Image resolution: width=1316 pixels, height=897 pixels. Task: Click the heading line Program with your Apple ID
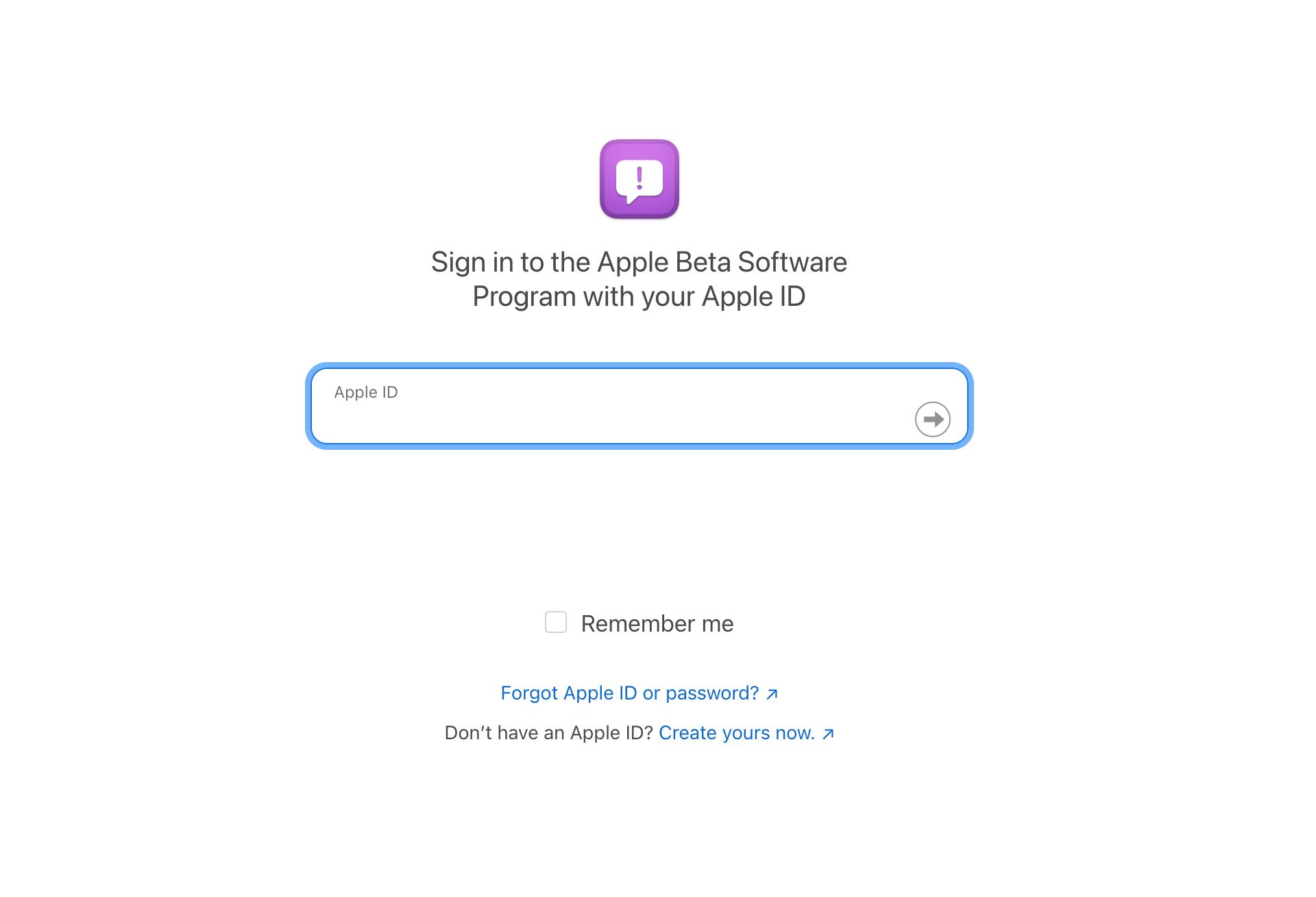[x=639, y=296]
